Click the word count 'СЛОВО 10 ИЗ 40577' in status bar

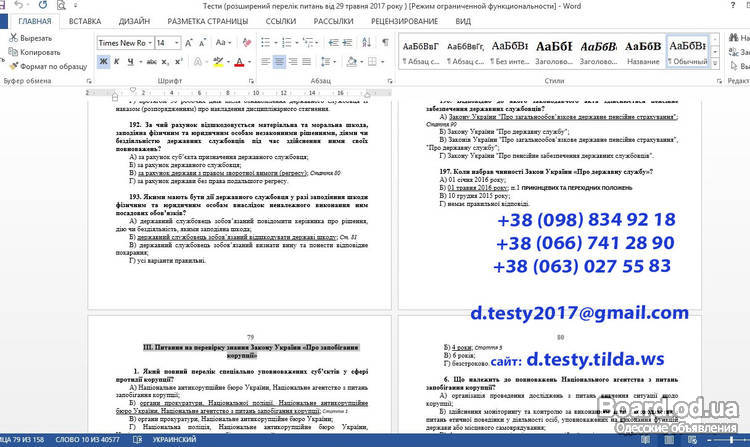point(88,439)
